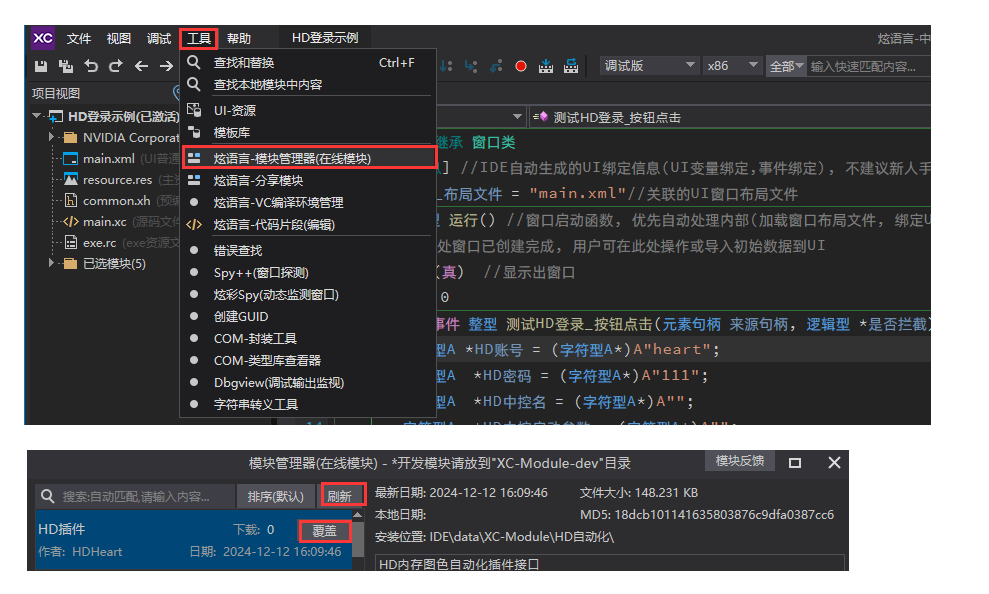This screenshot has height=594, width=989.
Task: Click the main.xml file icon
Action: click(71, 158)
